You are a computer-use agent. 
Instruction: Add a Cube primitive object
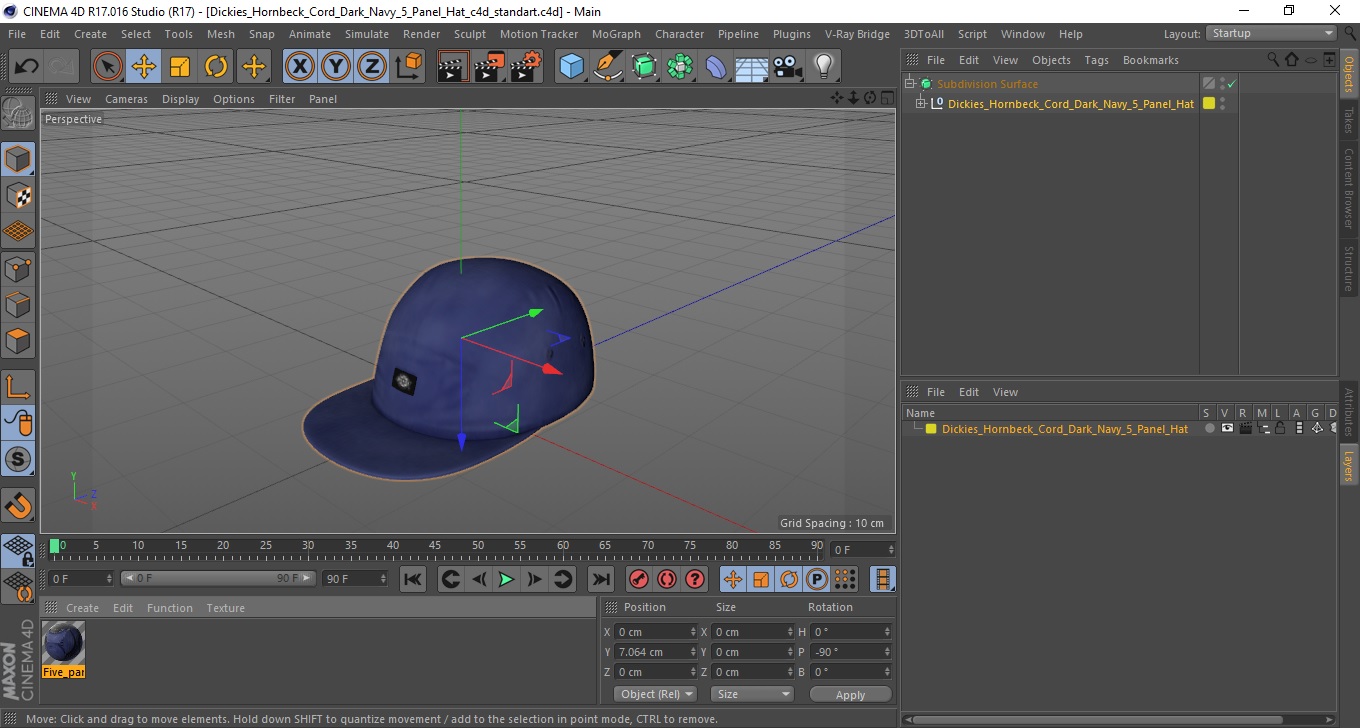[571, 67]
